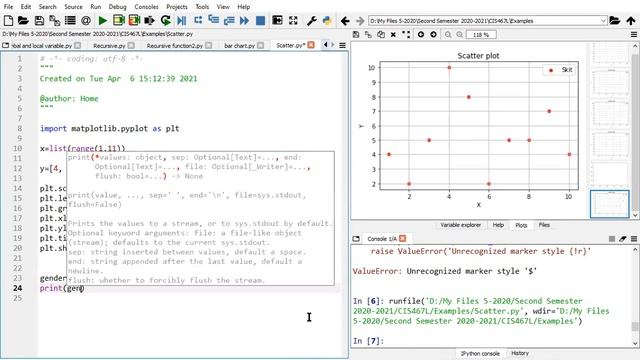
Task: Open the Debug menu
Action: pyautogui.click(x=117, y=7)
